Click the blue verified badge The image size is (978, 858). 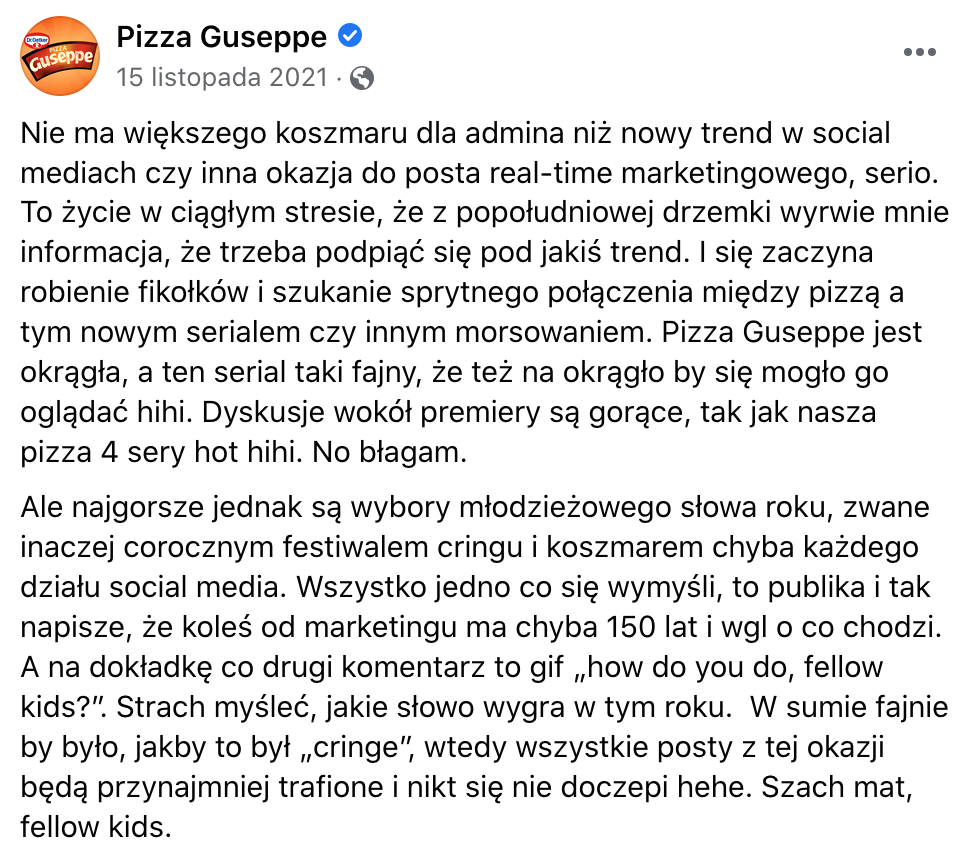(350, 37)
